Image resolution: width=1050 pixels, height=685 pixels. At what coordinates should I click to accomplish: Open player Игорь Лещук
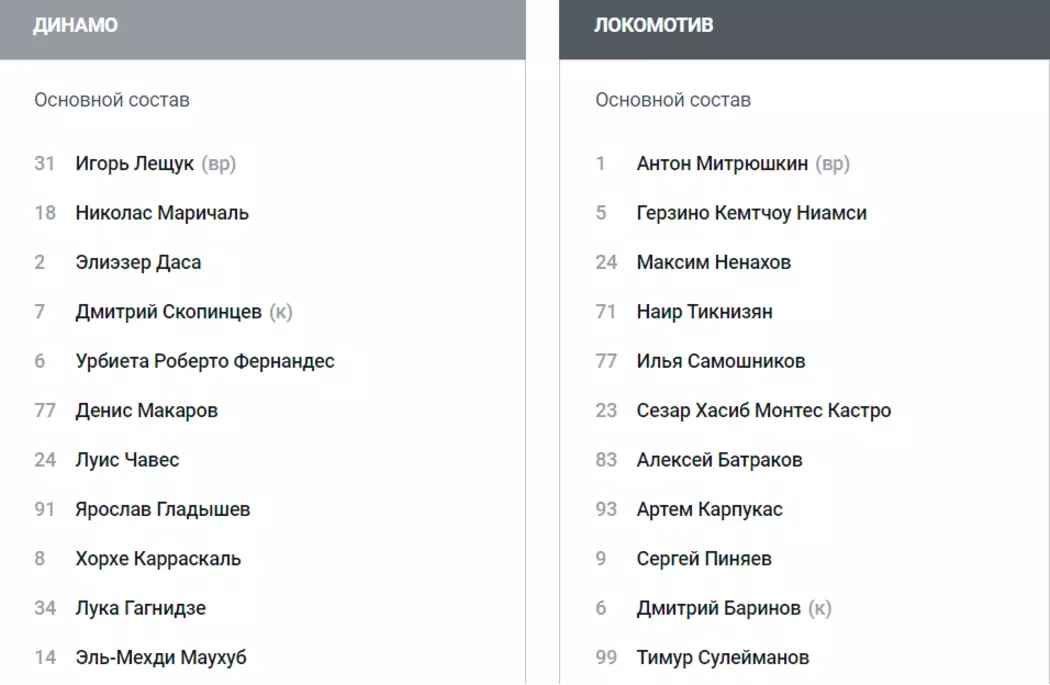(x=134, y=164)
